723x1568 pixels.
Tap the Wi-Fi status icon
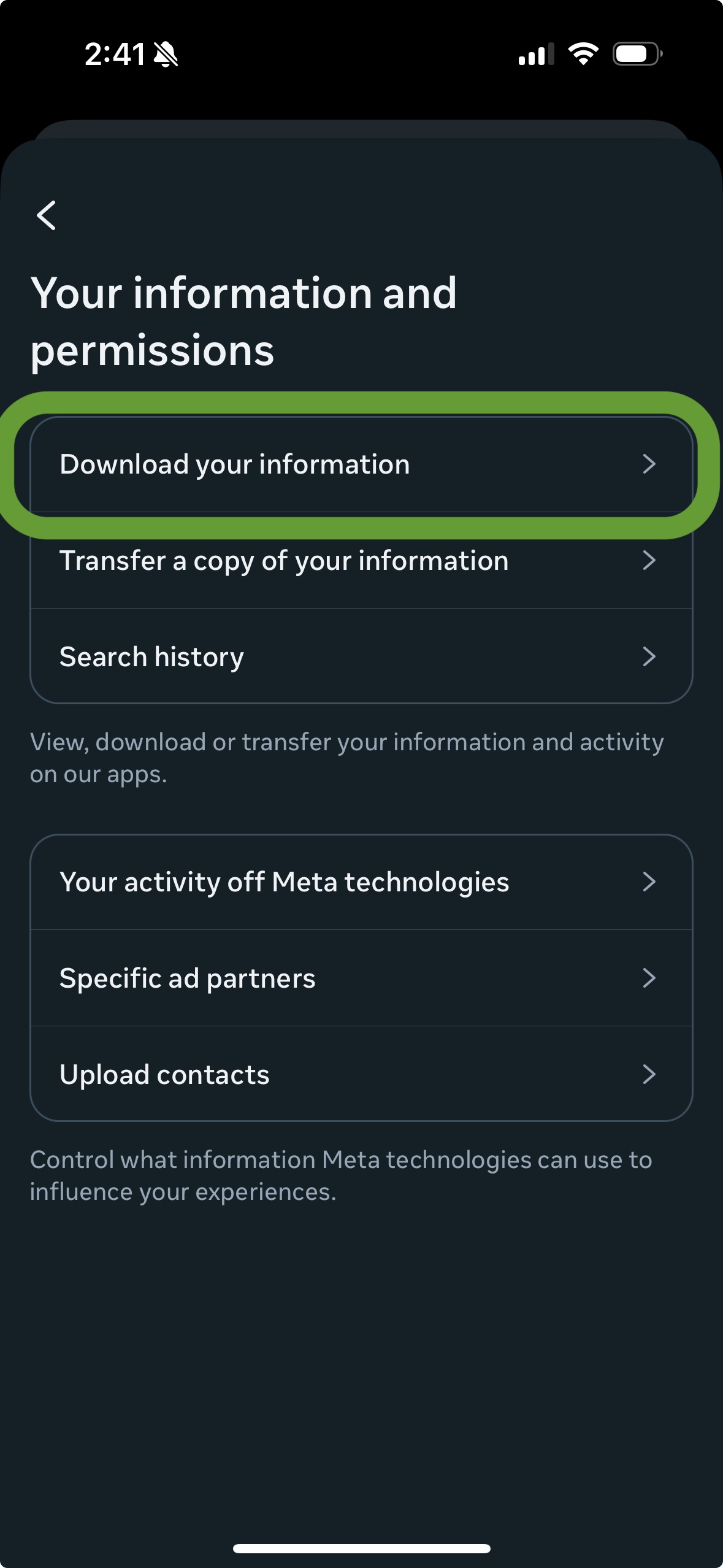pos(583,54)
